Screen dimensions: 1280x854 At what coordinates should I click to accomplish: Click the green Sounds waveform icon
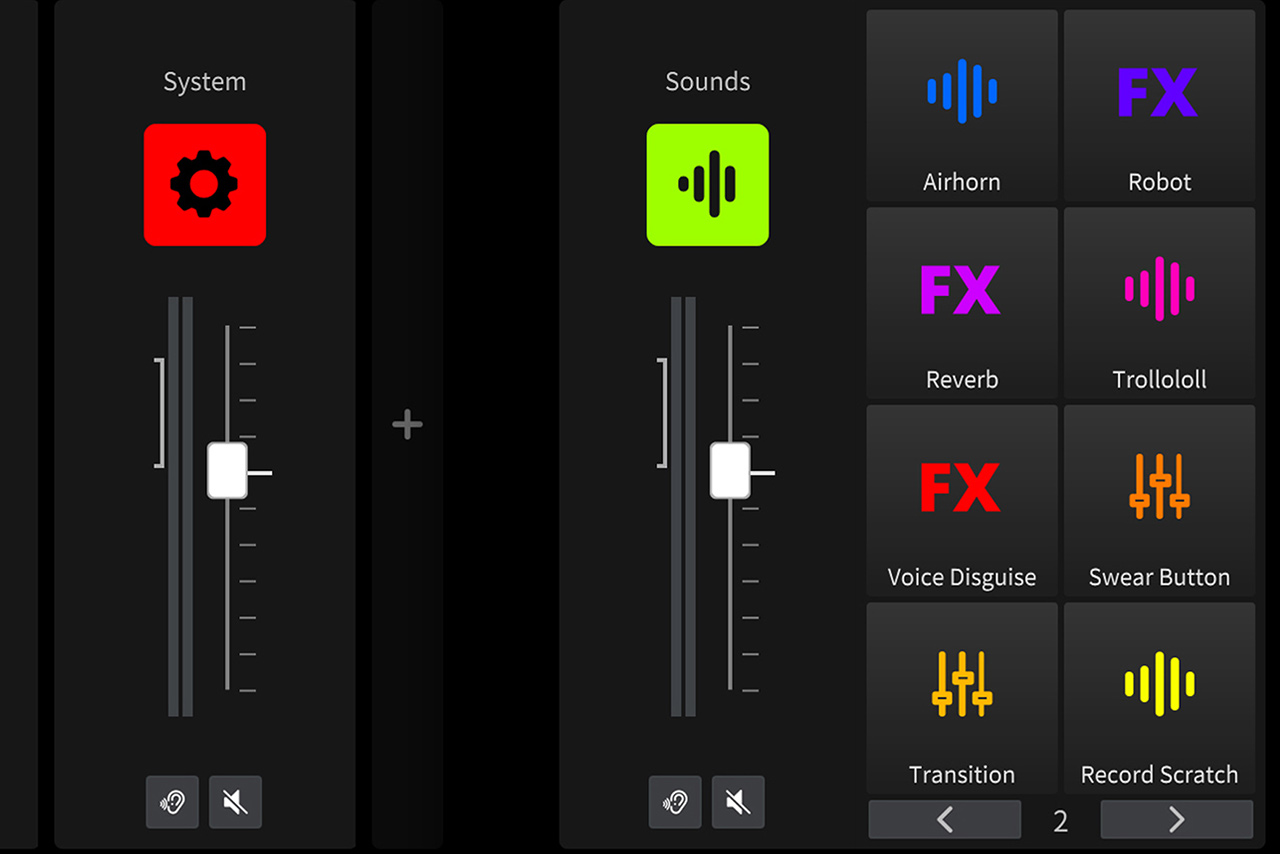point(707,185)
